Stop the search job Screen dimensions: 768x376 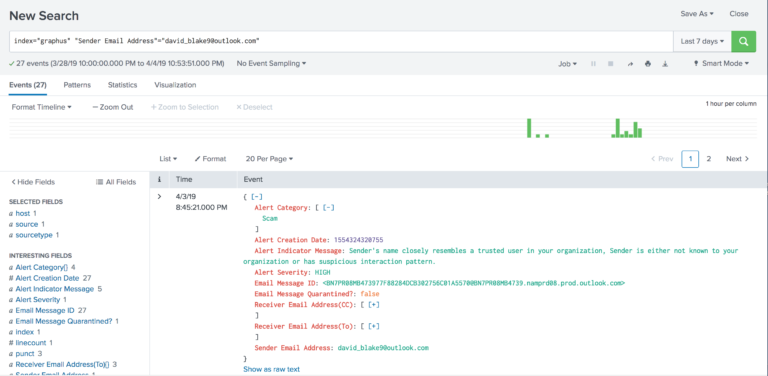point(610,64)
